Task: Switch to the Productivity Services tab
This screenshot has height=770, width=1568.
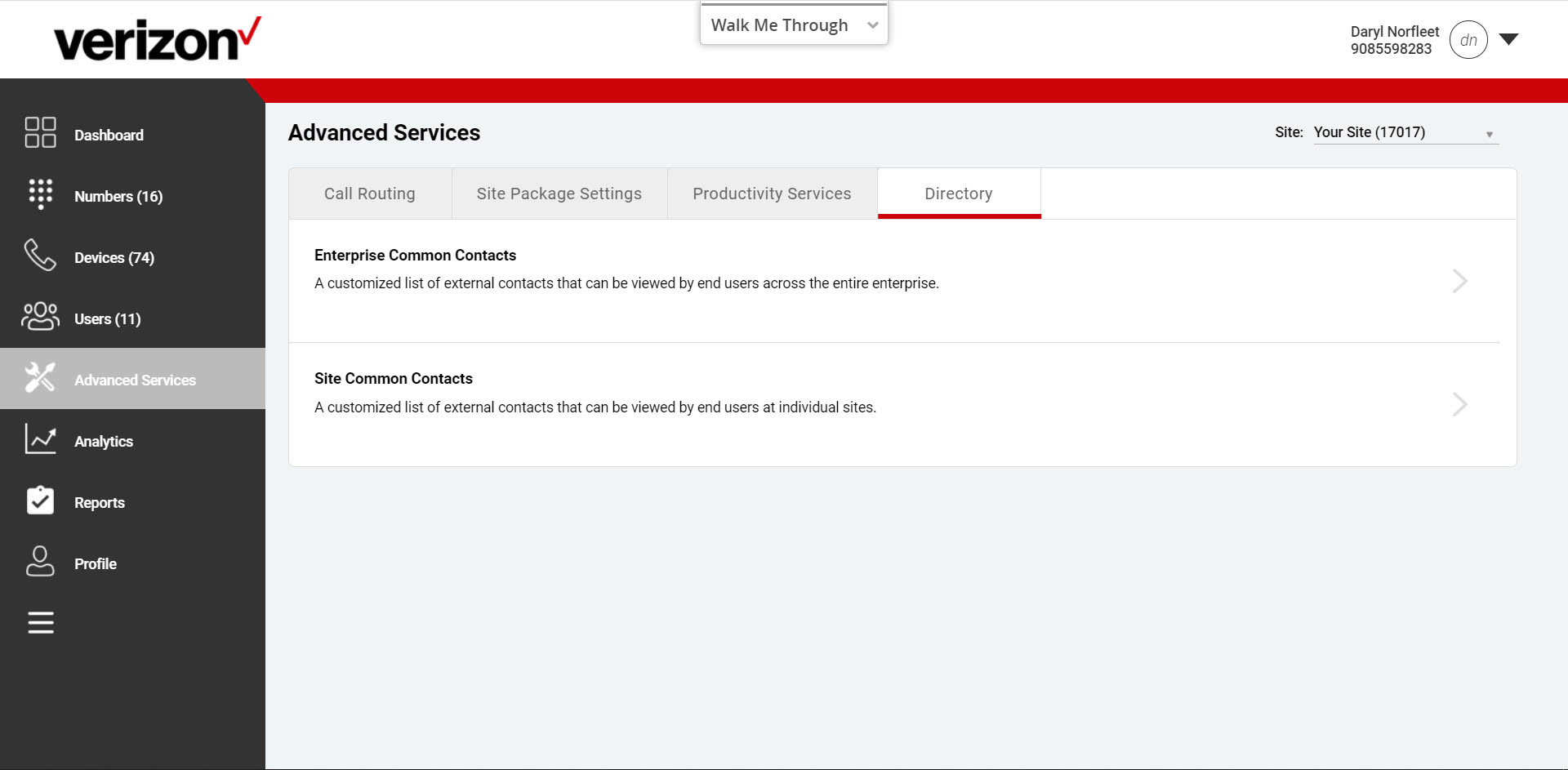Action: pos(772,194)
